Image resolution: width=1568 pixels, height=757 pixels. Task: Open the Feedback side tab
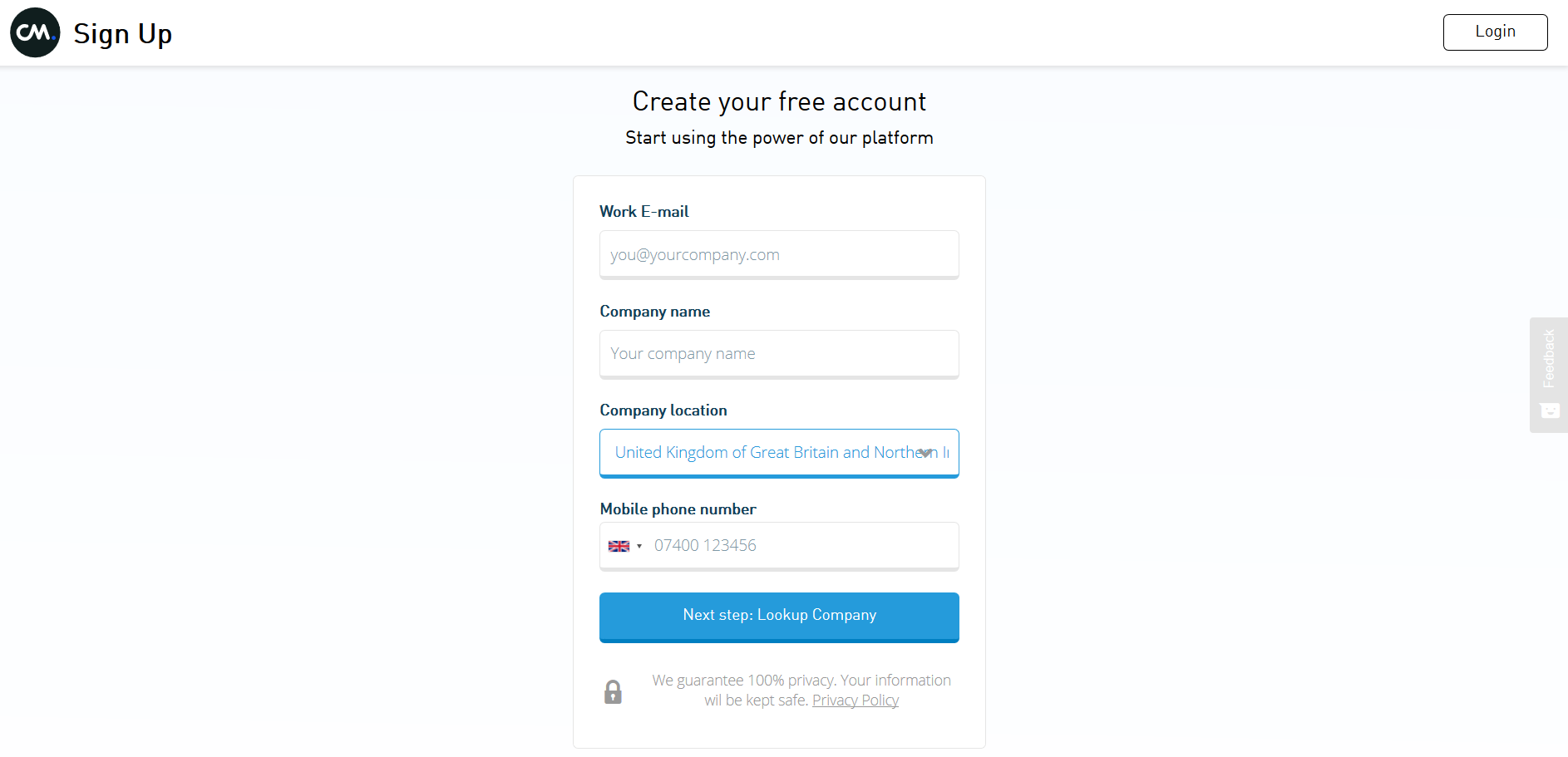1549,375
